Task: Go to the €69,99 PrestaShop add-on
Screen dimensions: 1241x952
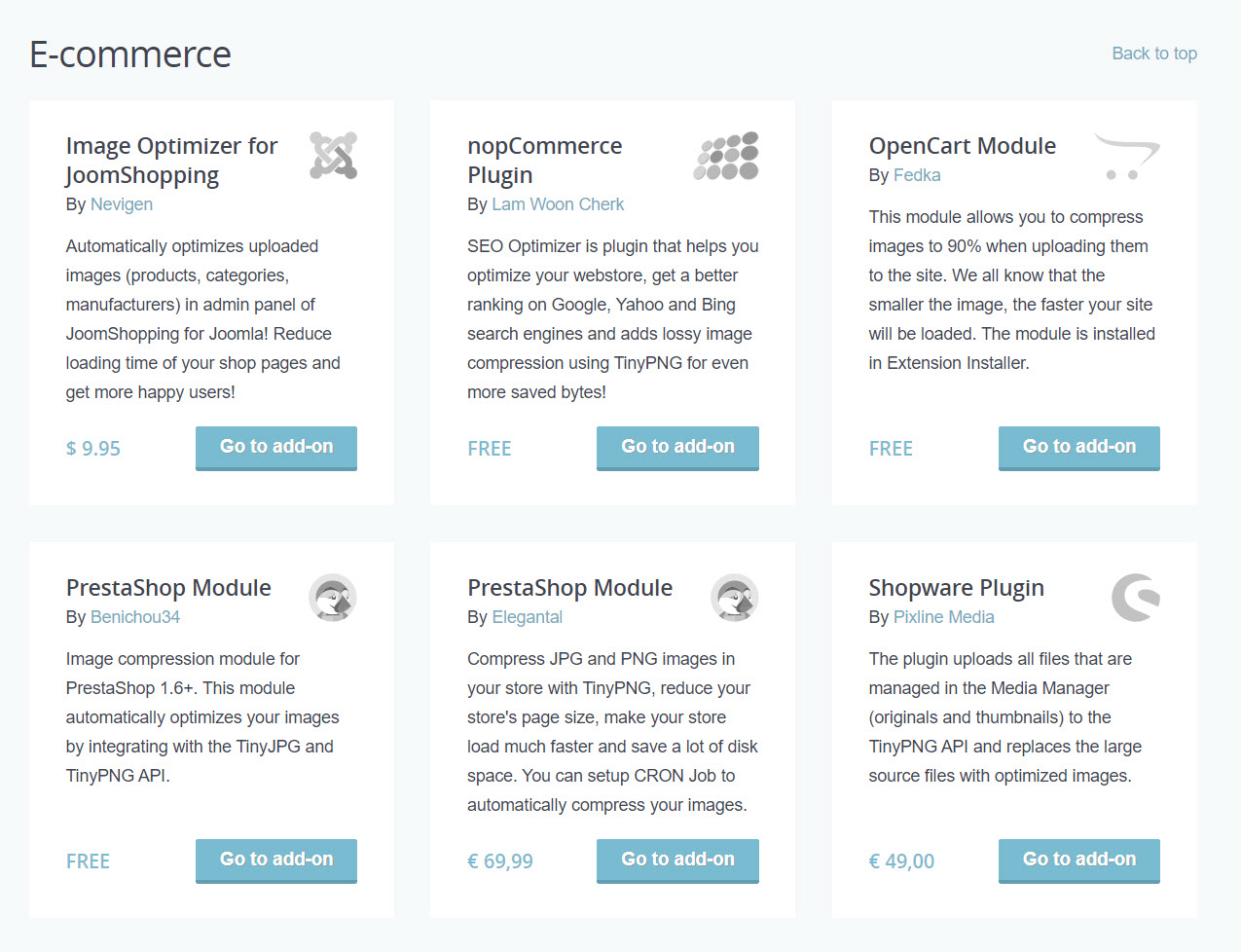Action: pos(677,860)
